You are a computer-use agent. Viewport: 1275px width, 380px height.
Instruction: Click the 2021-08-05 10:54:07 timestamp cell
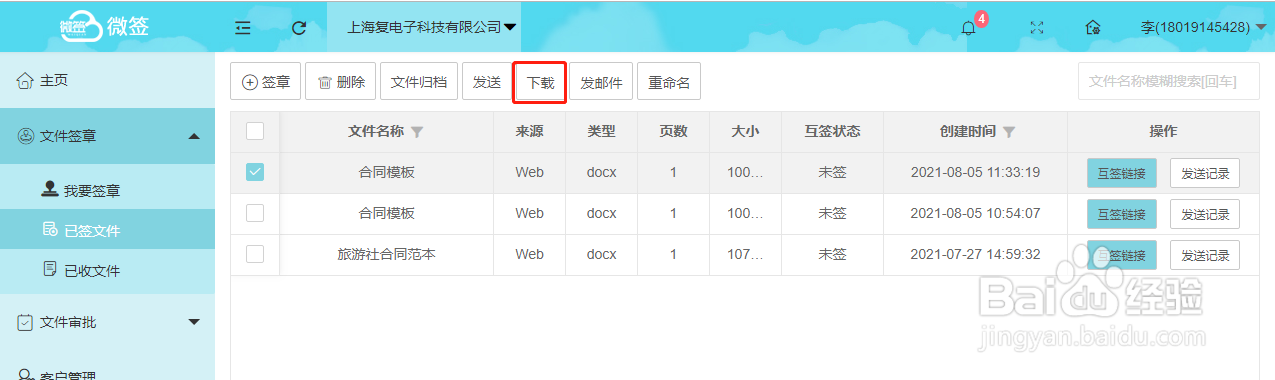click(x=975, y=213)
